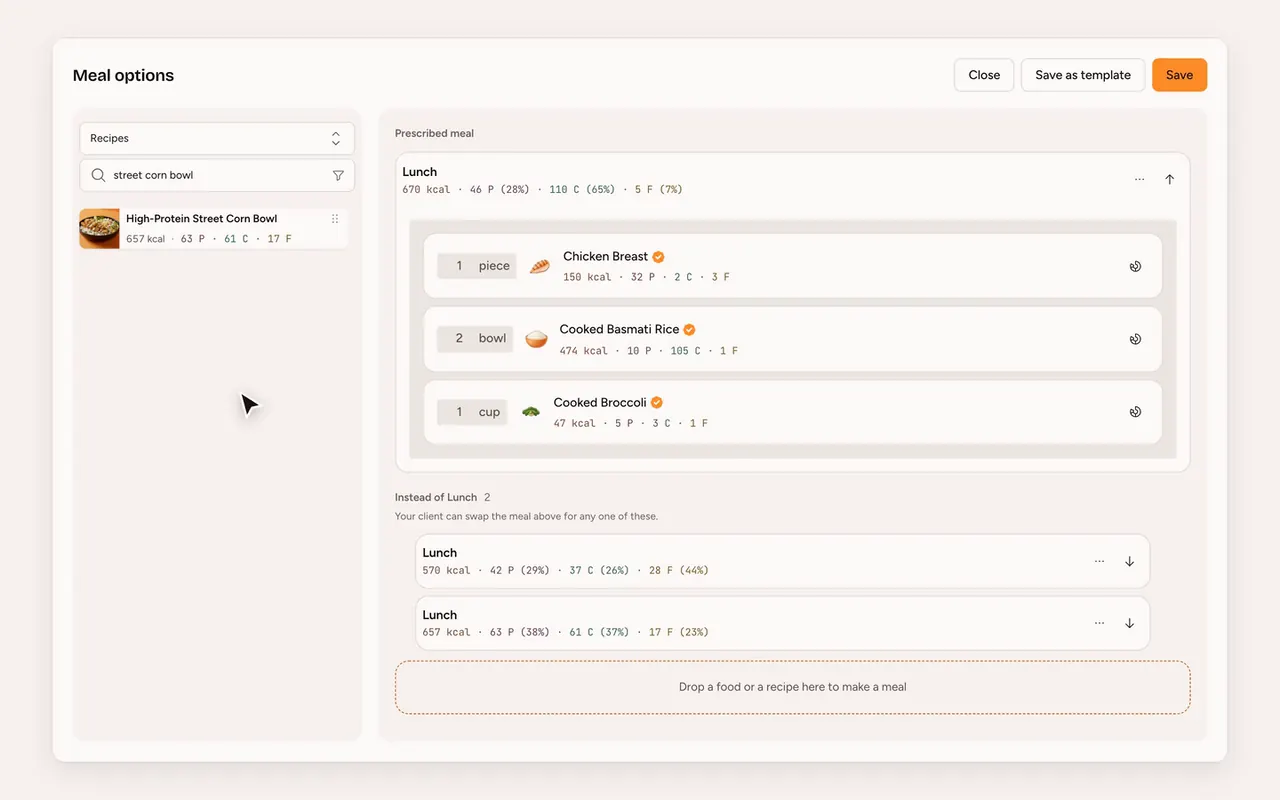Open the ellipsis menu for the 570 kcal Lunch
The height and width of the screenshot is (800, 1280).
(x=1099, y=561)
